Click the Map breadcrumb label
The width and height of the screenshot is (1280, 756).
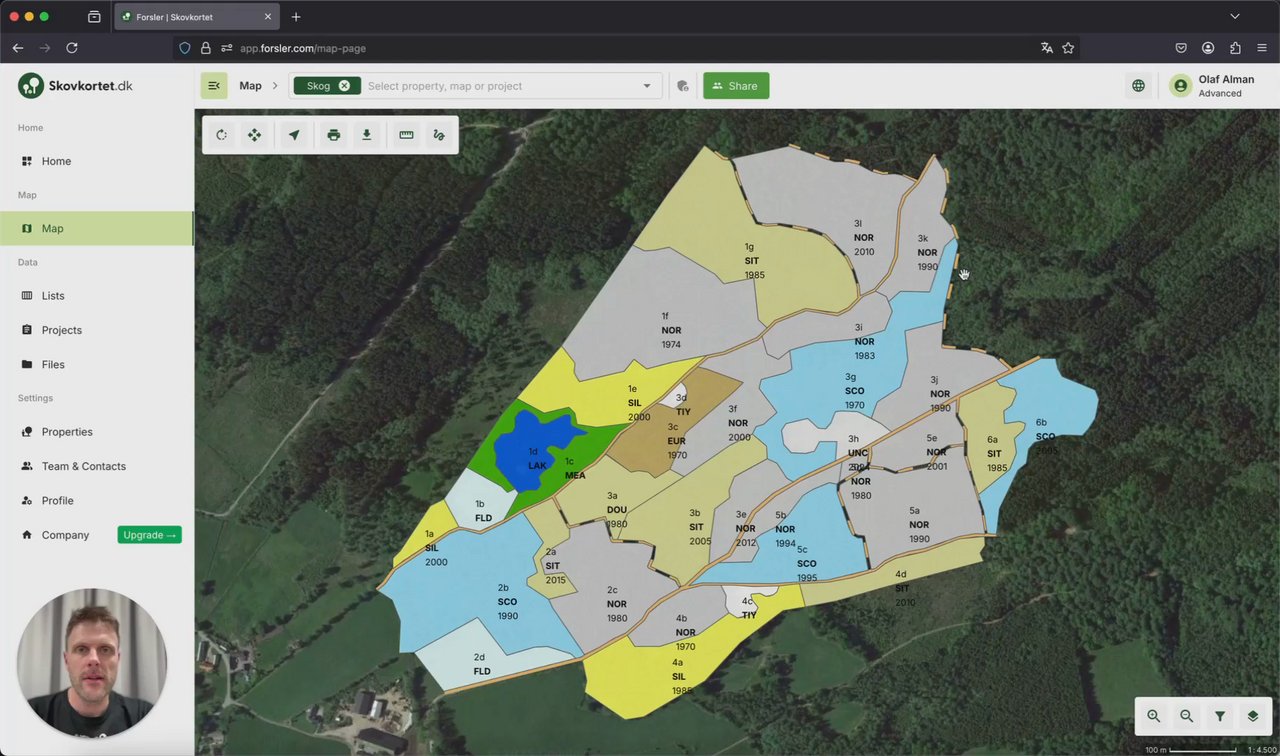click(x=250, y=86)
